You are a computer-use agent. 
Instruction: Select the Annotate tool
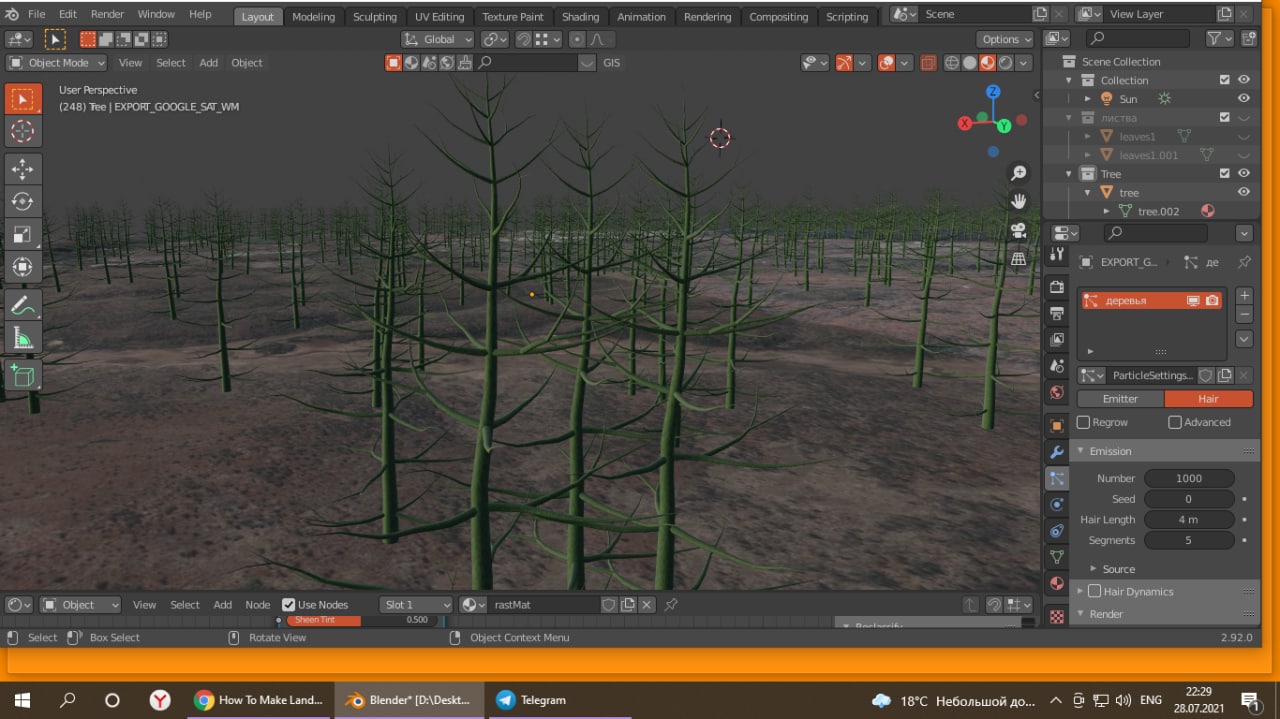pyautogui.click(x=22, y=305)
